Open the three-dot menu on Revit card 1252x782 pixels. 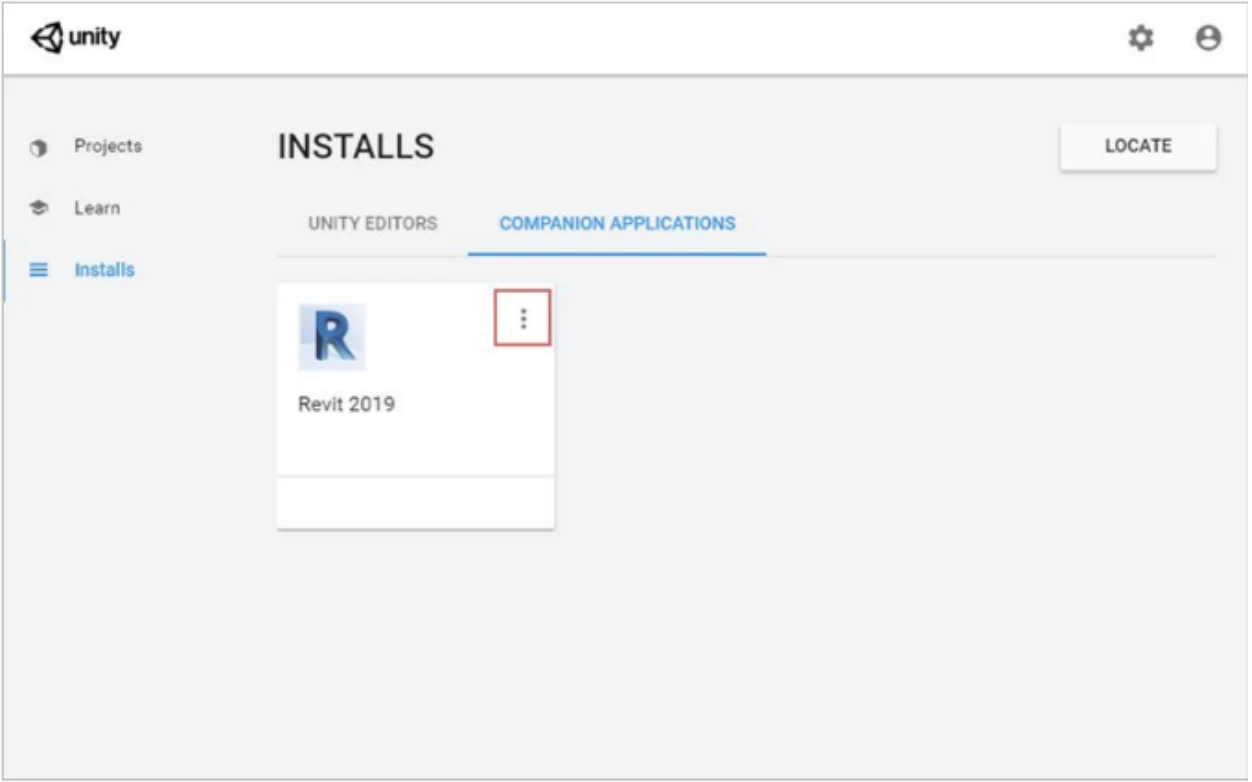tap(523, 318)
